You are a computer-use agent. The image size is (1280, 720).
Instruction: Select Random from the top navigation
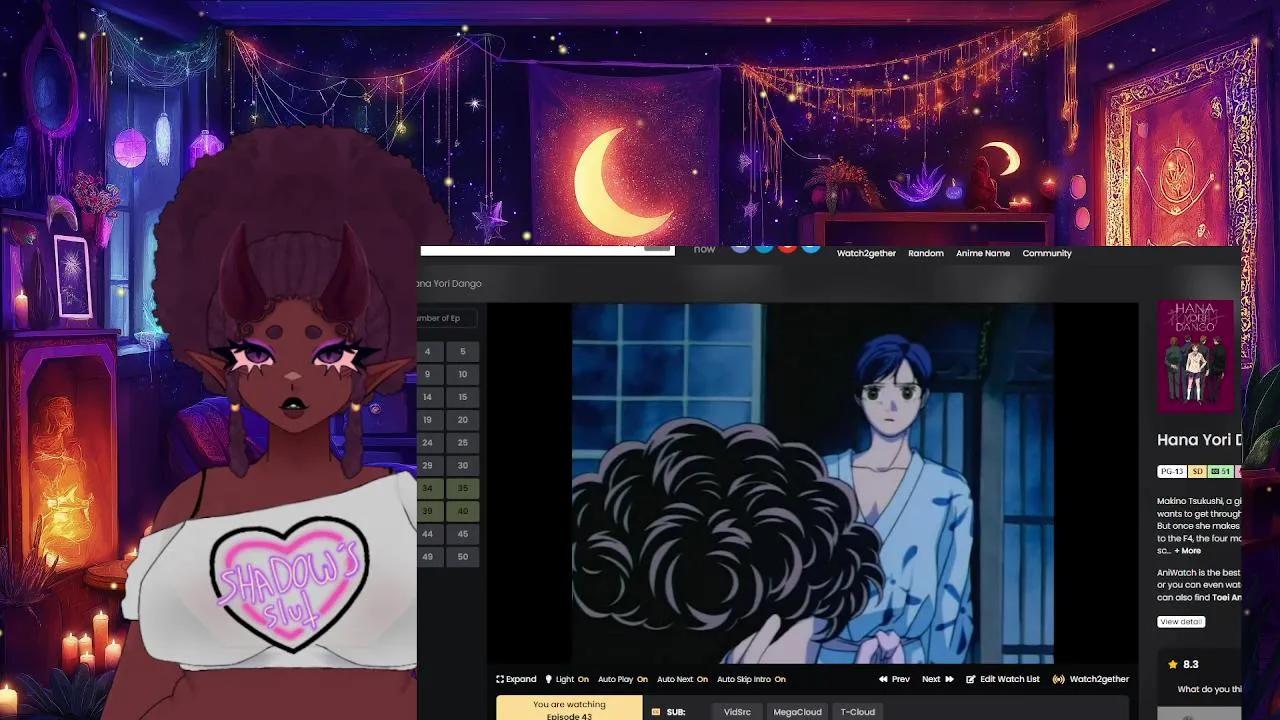926,253
